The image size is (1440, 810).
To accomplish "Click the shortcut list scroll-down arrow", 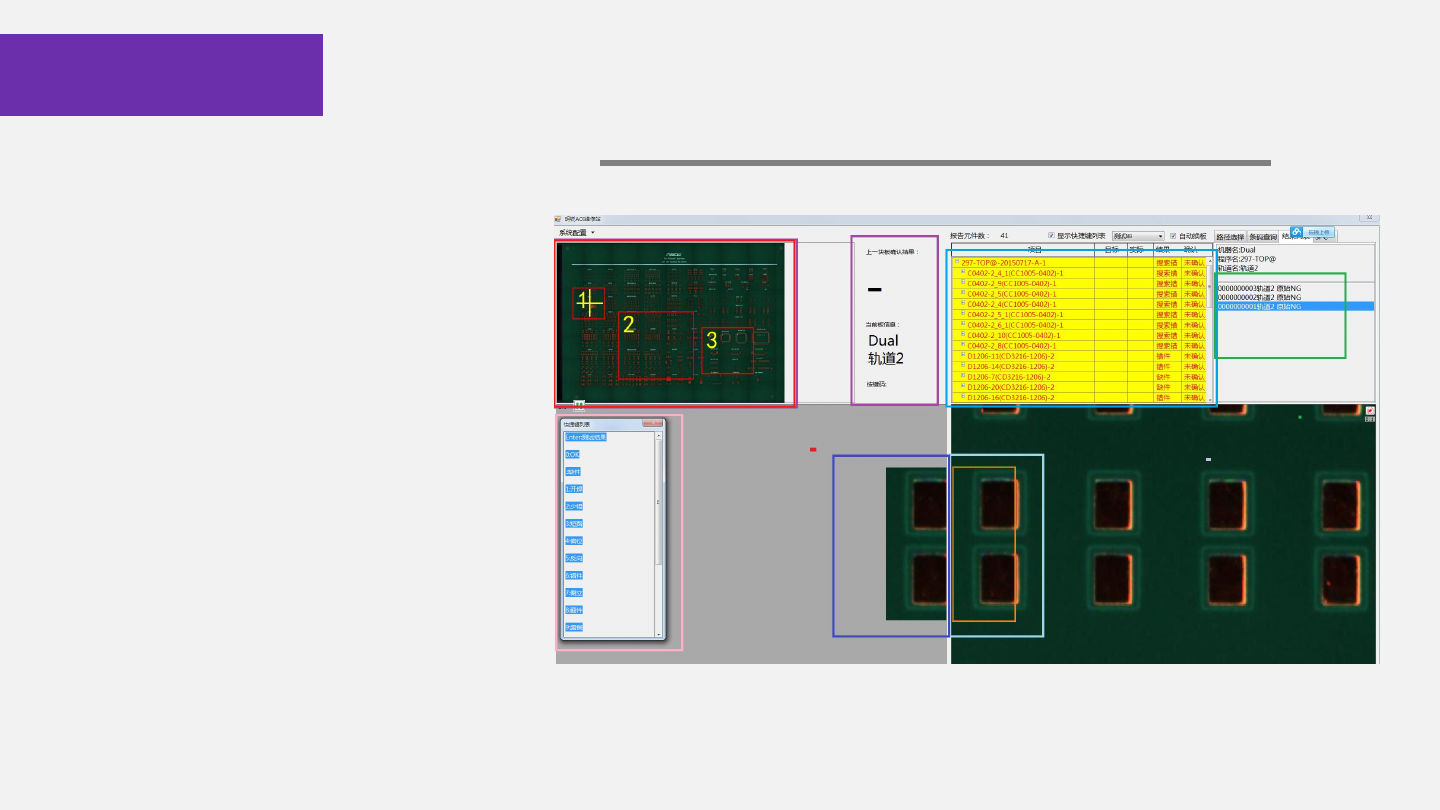I will [x=658, y=634].
